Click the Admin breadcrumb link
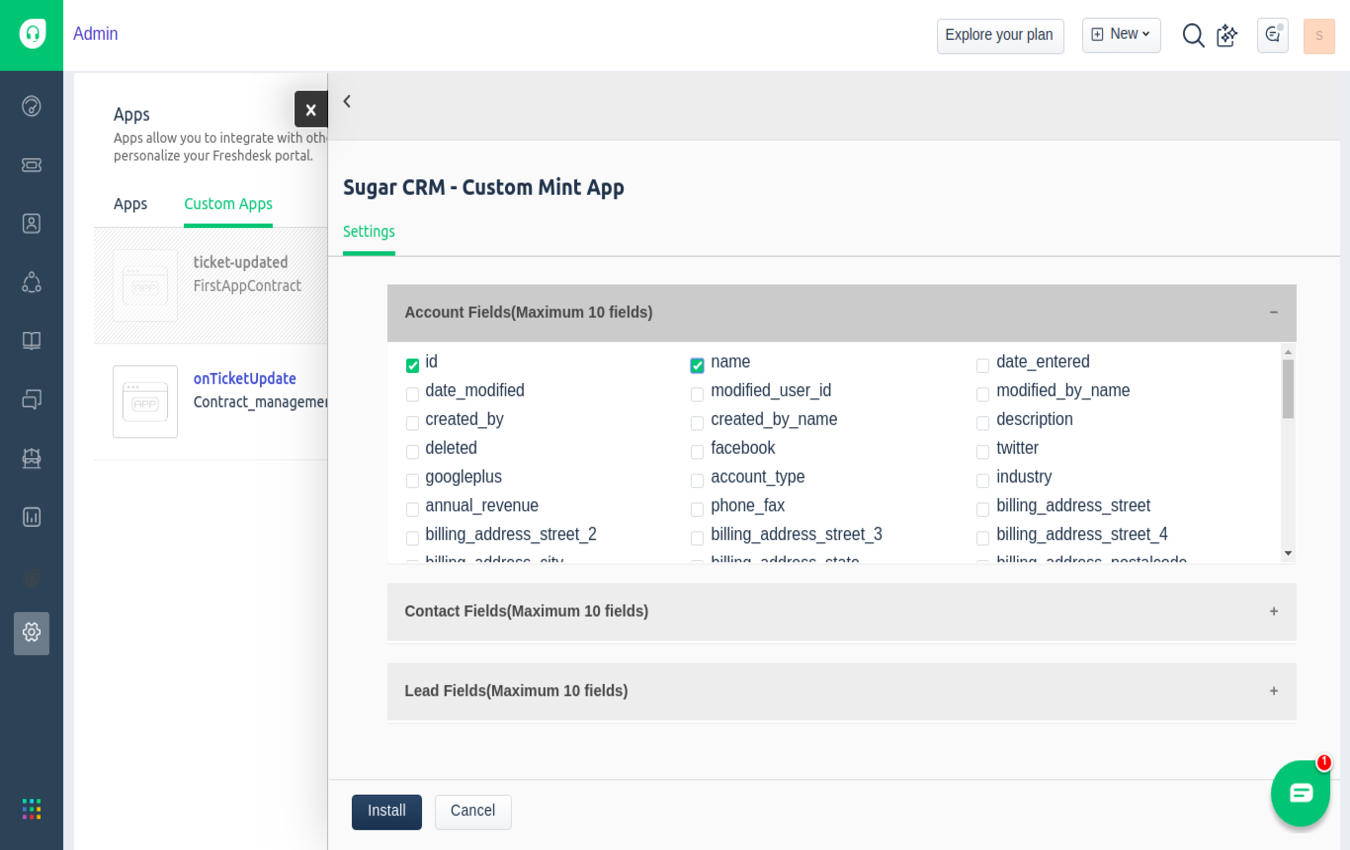The width and height of the screenshot is (1350, 850). click(x=96, y=34)
